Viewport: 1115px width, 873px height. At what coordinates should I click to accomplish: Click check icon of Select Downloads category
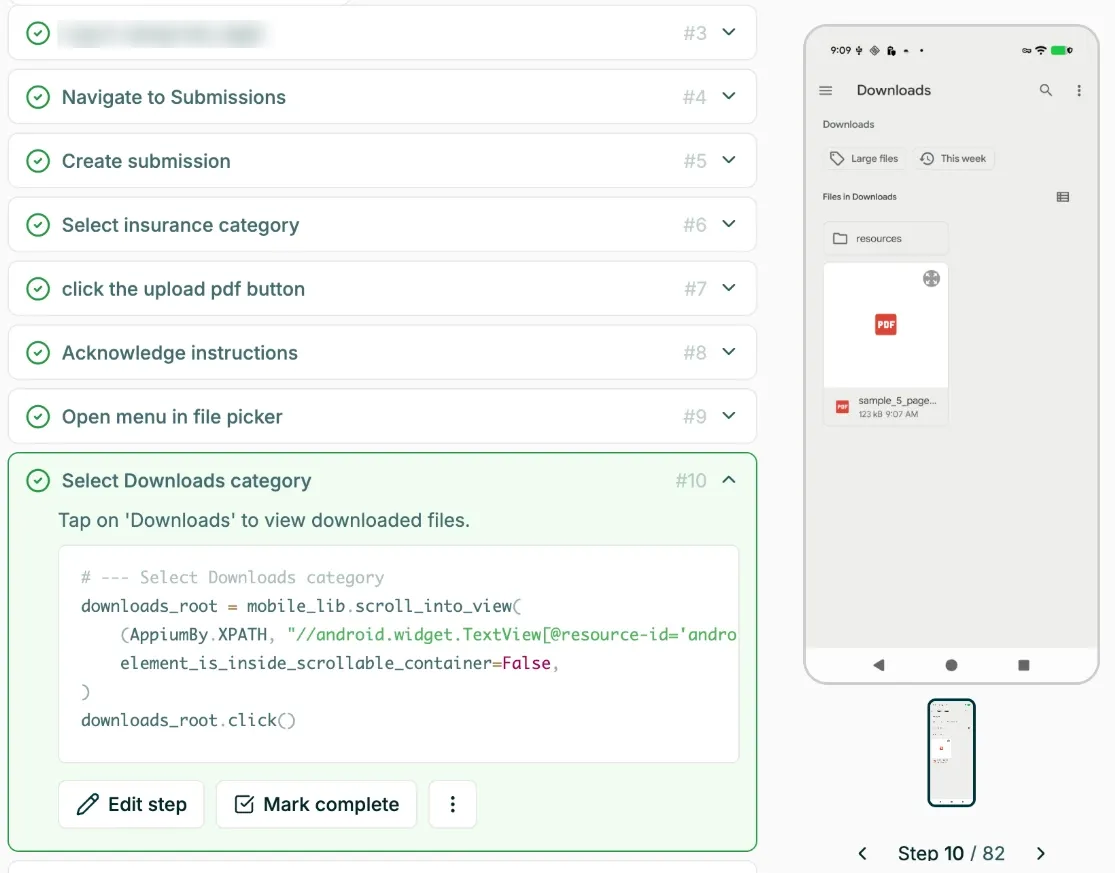(38, 481)
